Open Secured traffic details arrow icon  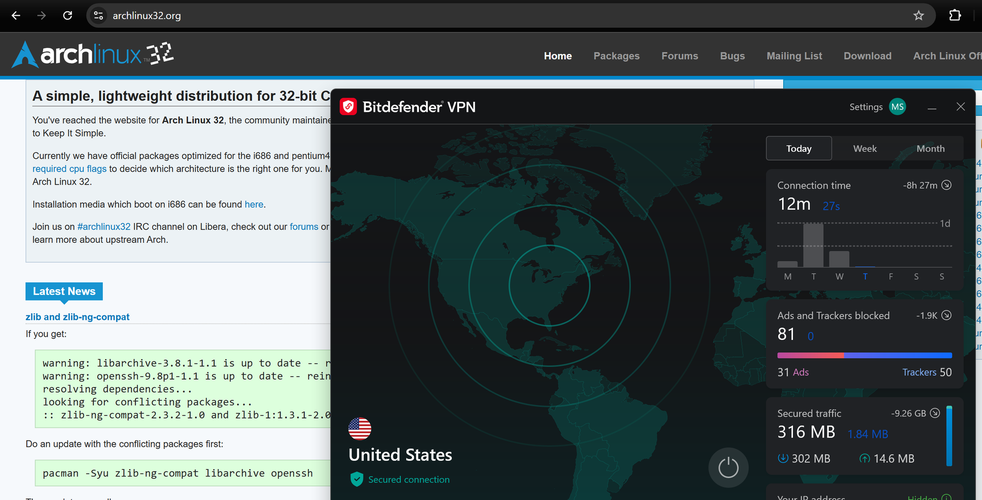tap(934, 413)
